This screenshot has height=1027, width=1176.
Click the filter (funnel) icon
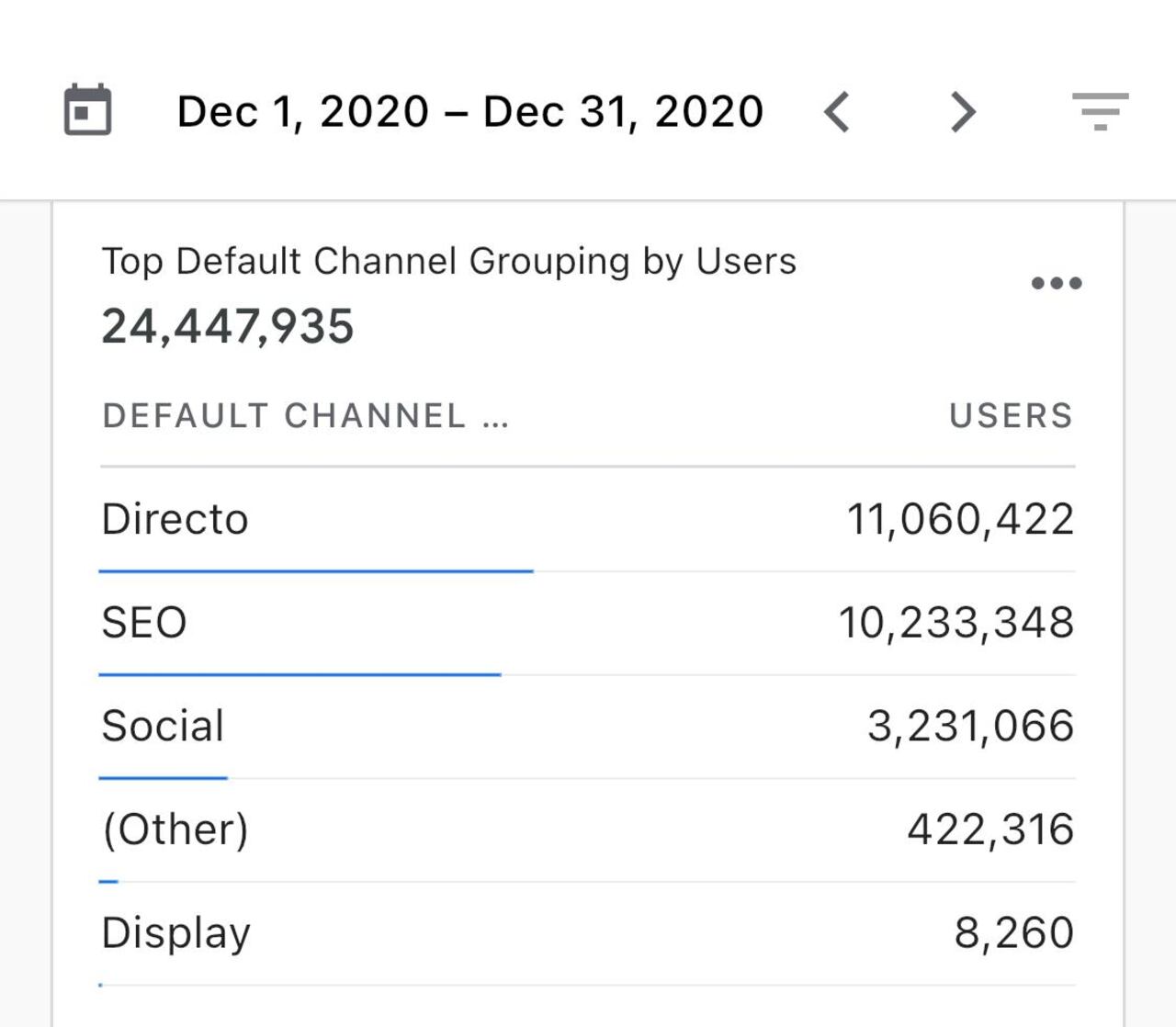pos(1102,112)
